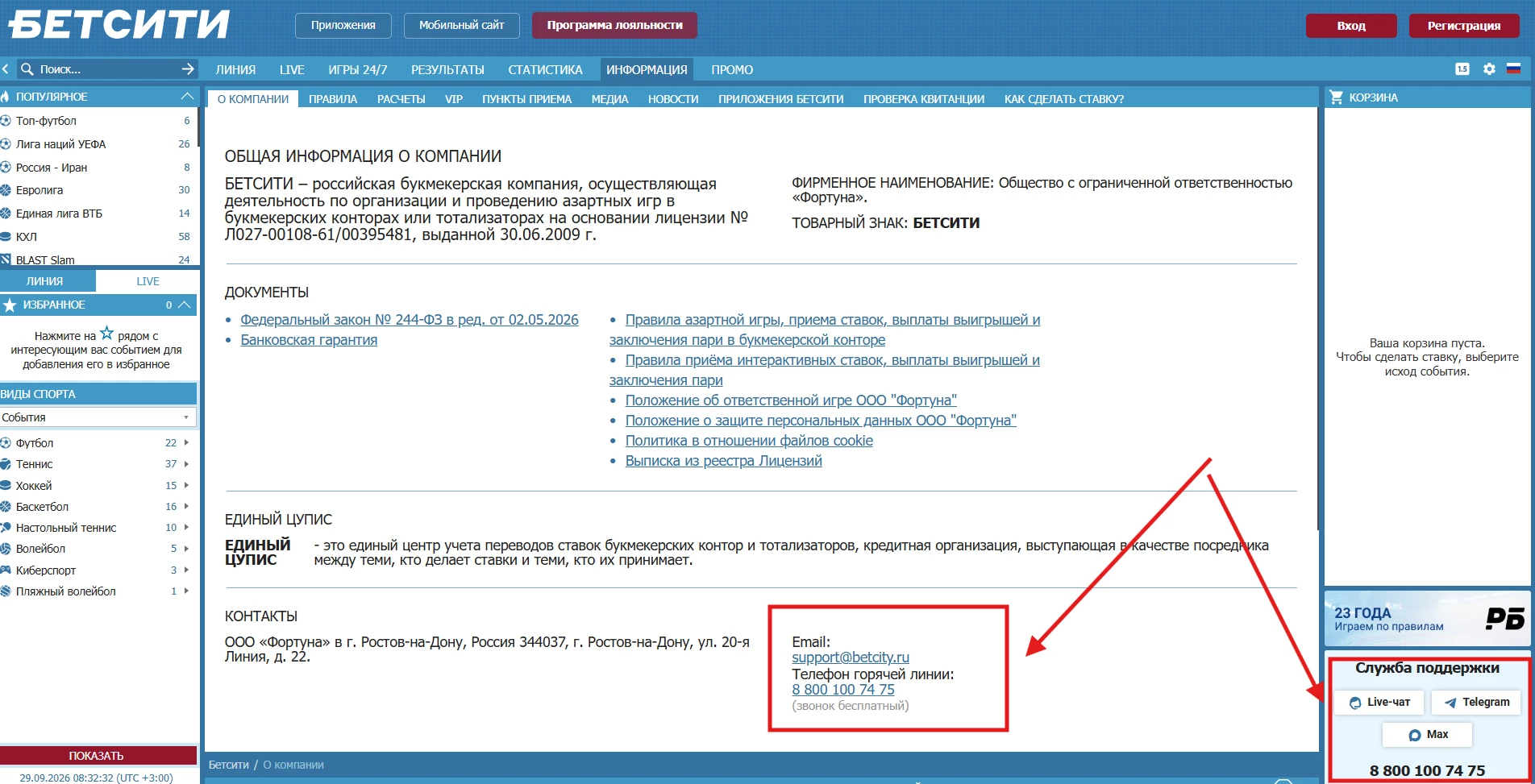Click the search magnifier icon
Screen dimensions: 1535x784
(x=27, y=69)
